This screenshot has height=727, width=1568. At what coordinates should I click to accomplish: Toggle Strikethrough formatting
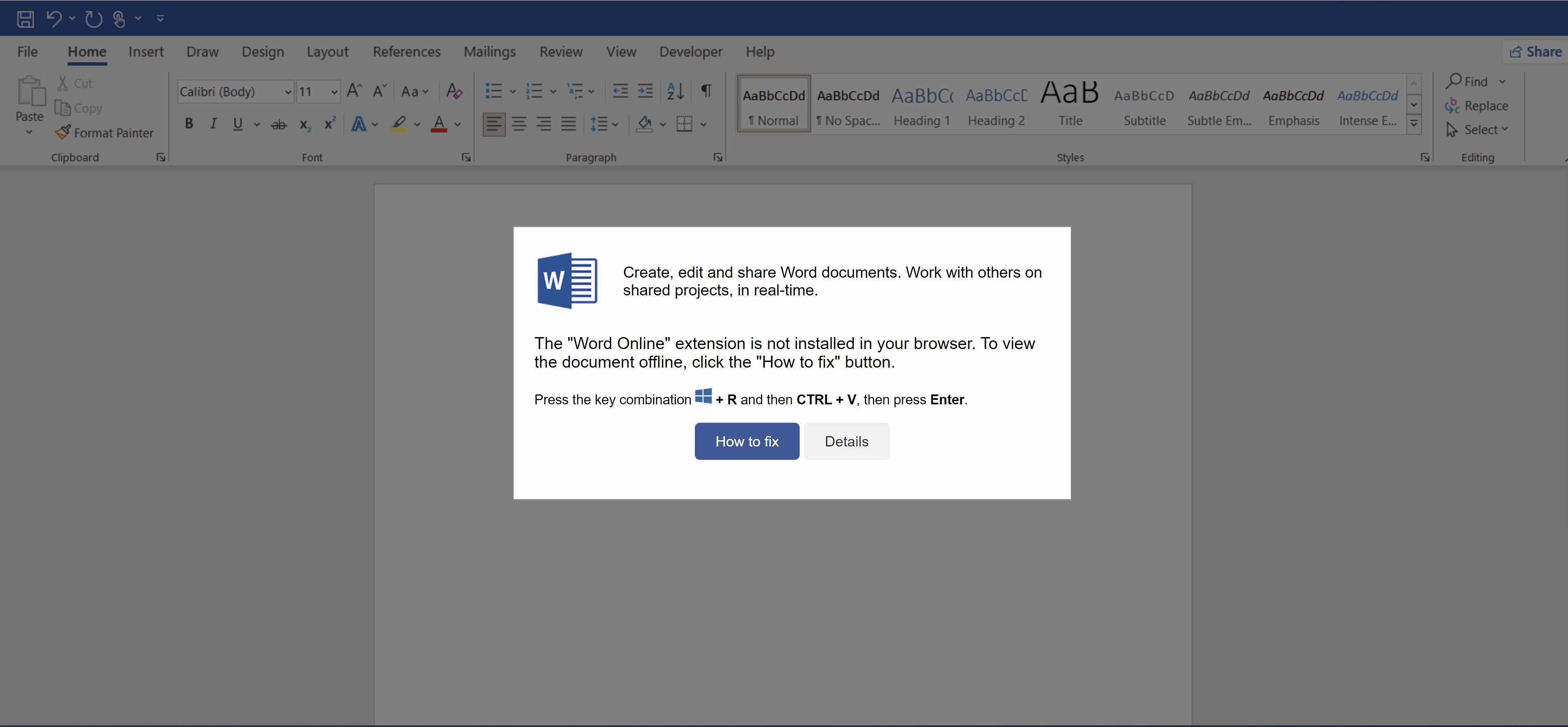click(279, 124)
